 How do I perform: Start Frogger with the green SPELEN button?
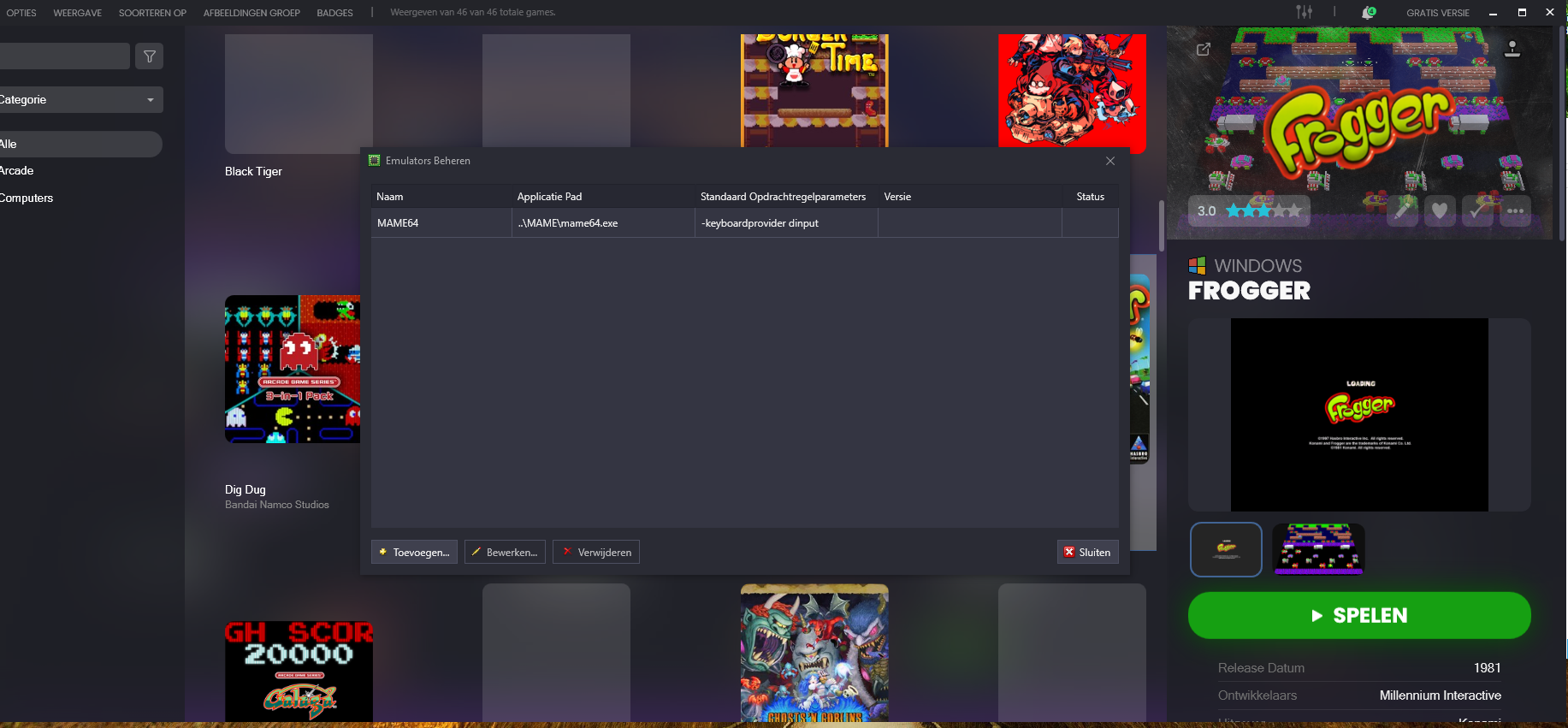[x=1359, y=615]
